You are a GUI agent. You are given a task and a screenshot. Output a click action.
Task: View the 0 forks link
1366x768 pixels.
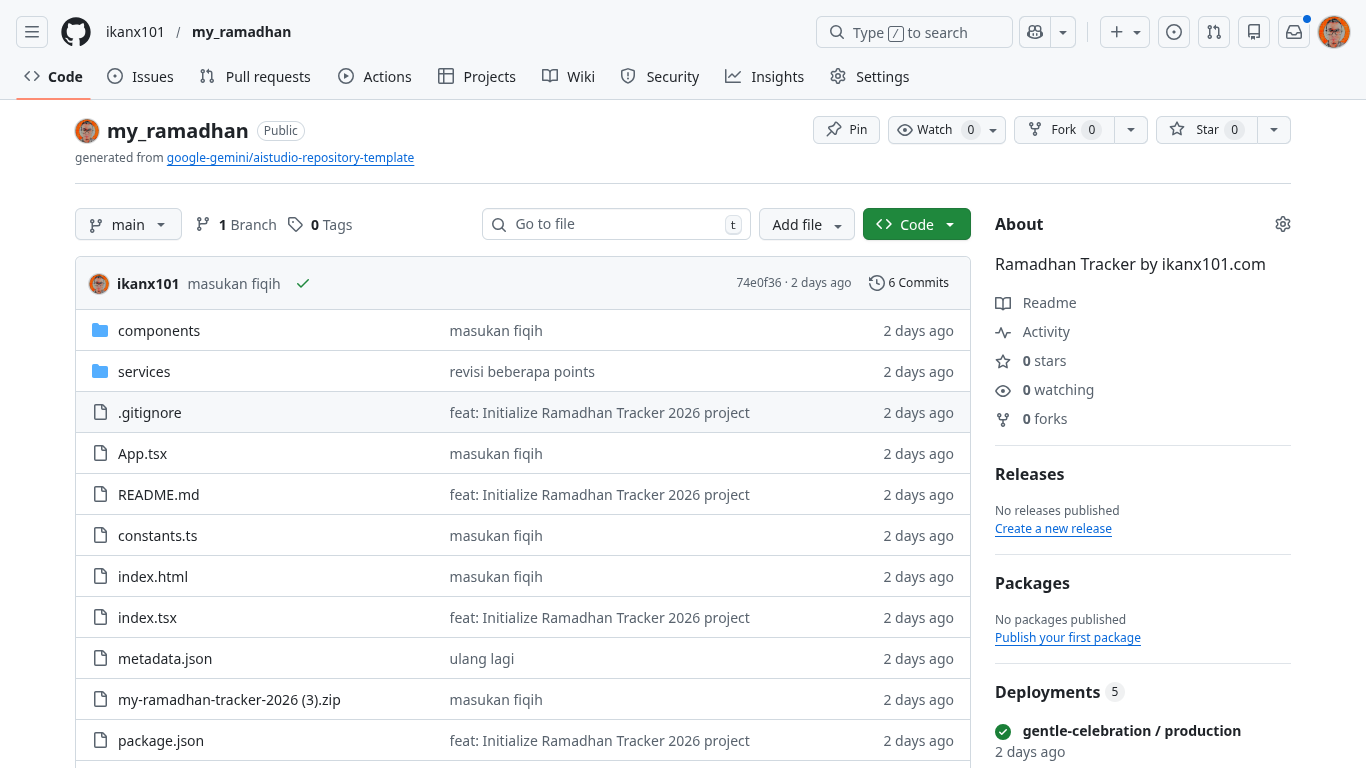[x=1031, y=419]
